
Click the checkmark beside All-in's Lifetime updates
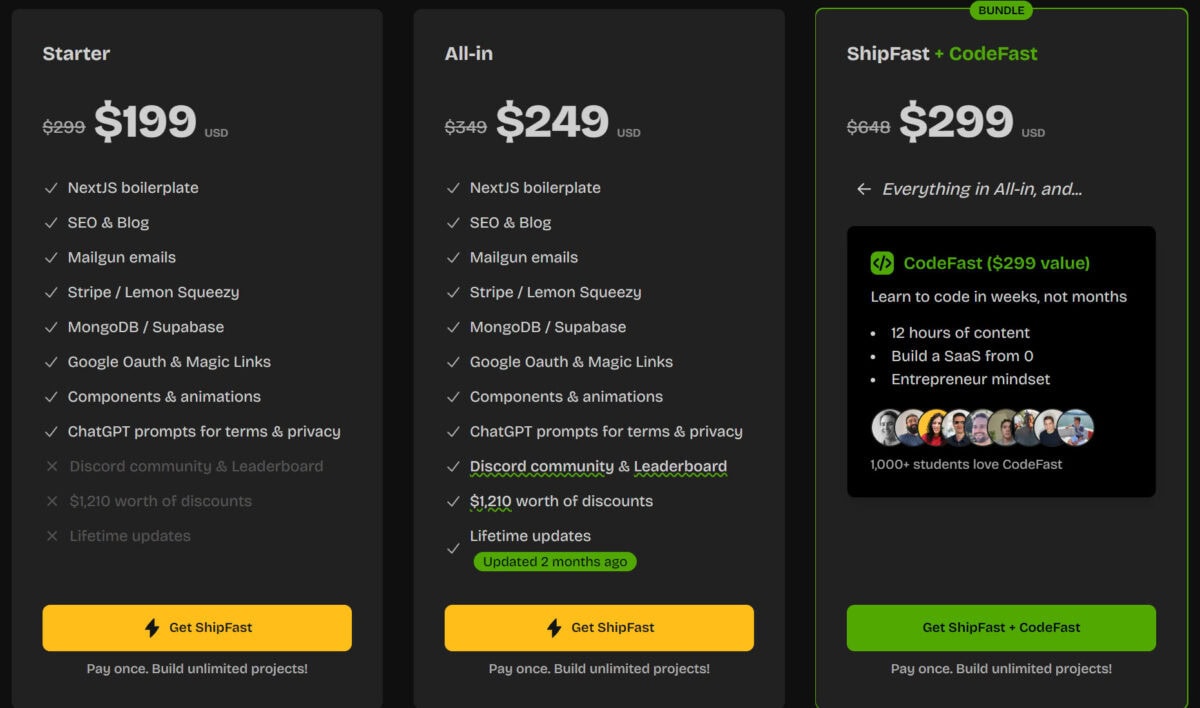453,548
